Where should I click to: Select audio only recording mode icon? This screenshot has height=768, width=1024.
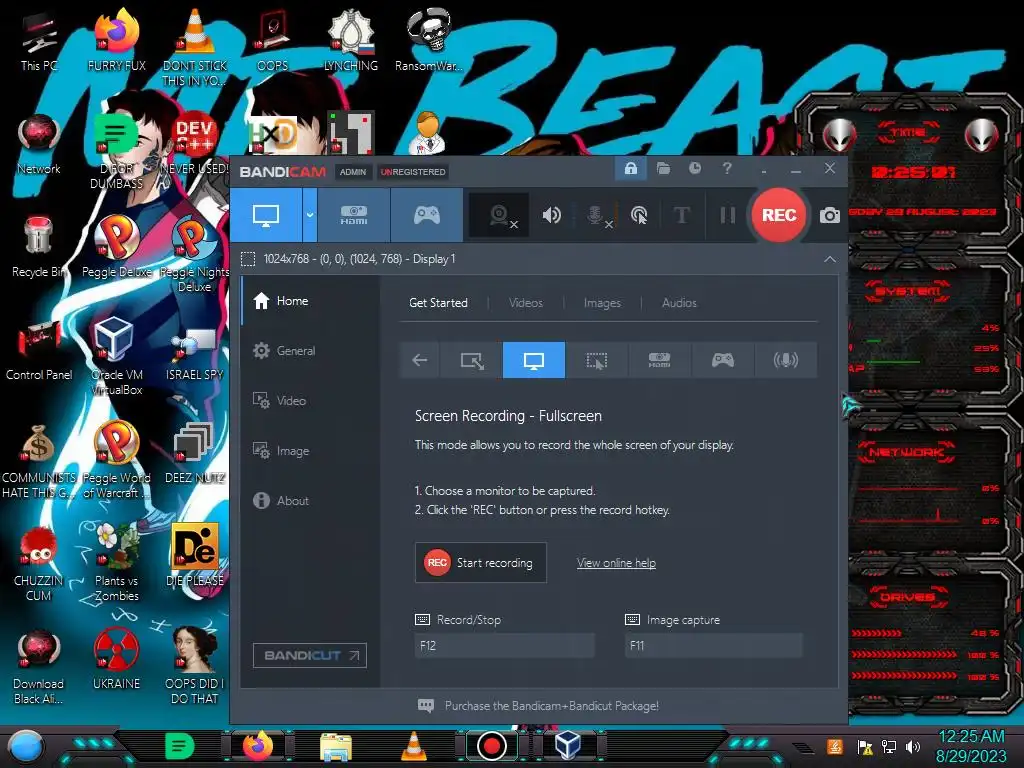pos(786,360)
